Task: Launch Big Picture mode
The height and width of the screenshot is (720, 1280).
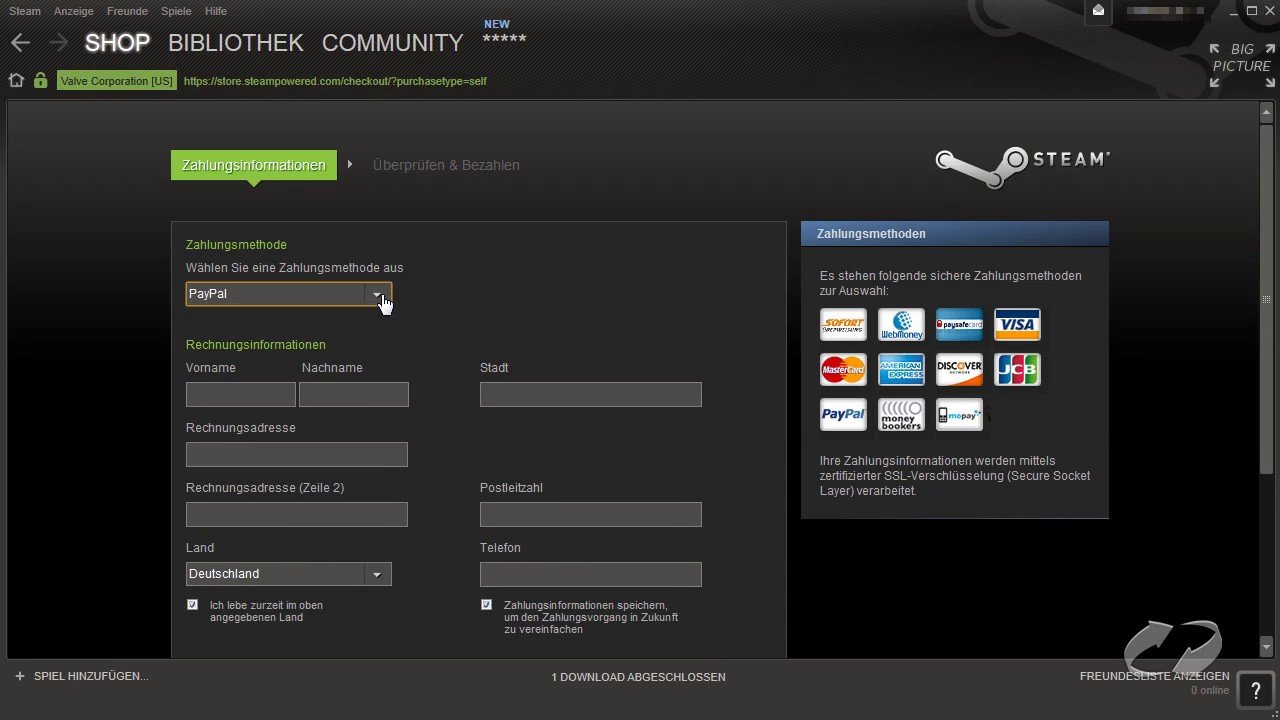Action: [x=1241, y=65]
